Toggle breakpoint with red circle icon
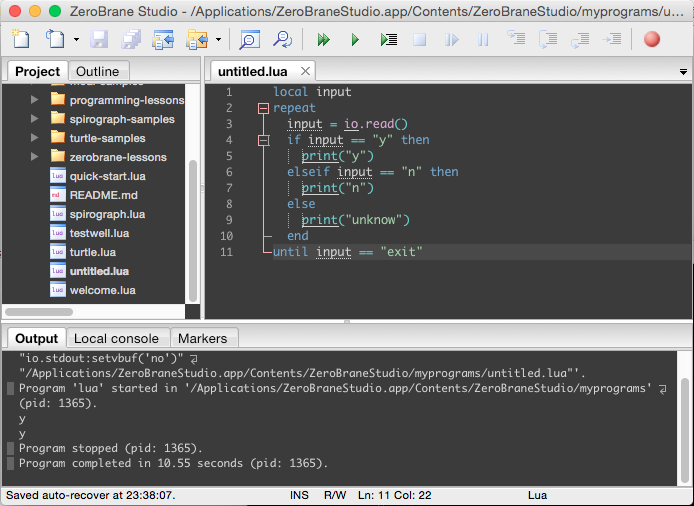Viewport: 694px width, 506px height. coord(652,39)
